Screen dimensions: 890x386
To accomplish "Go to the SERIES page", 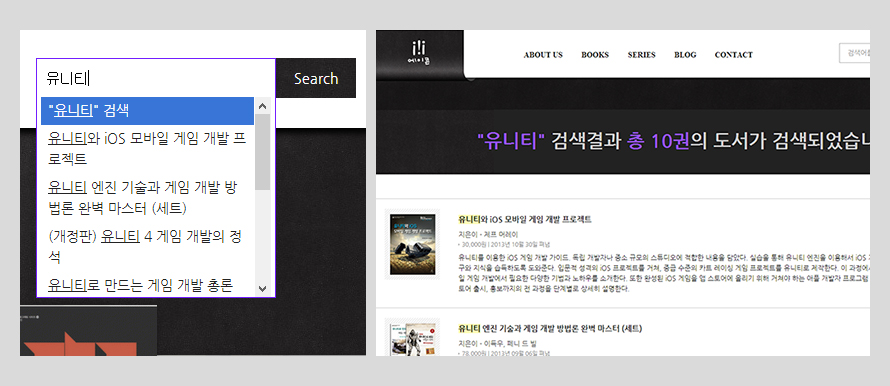I will 641,55.
